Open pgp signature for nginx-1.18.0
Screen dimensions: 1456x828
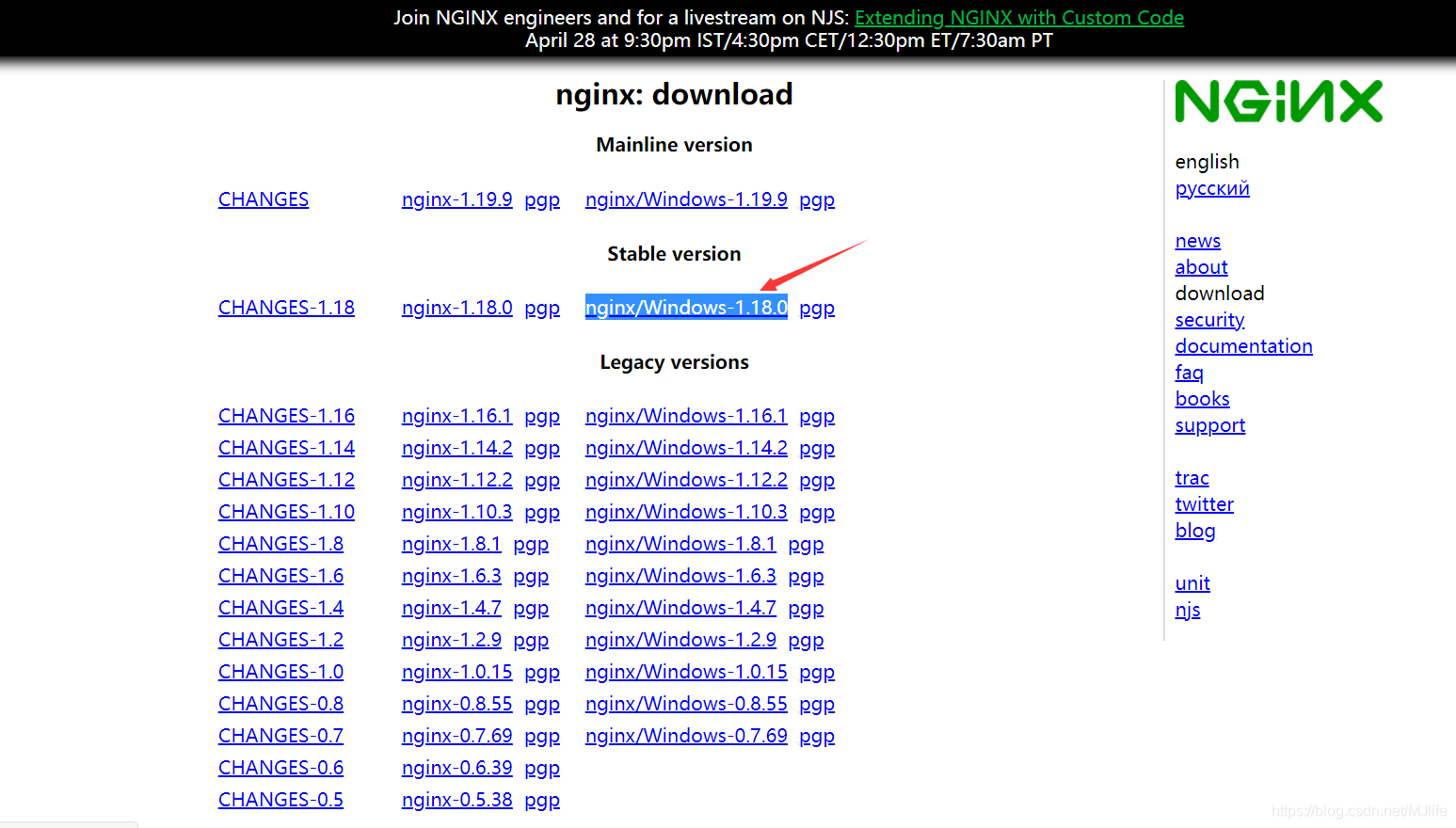point(542,309)
